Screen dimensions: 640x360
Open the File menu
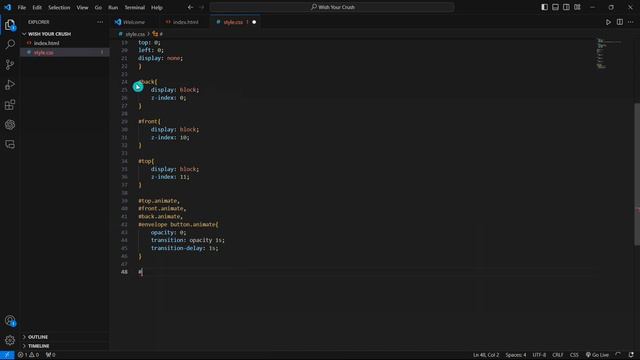22,7
